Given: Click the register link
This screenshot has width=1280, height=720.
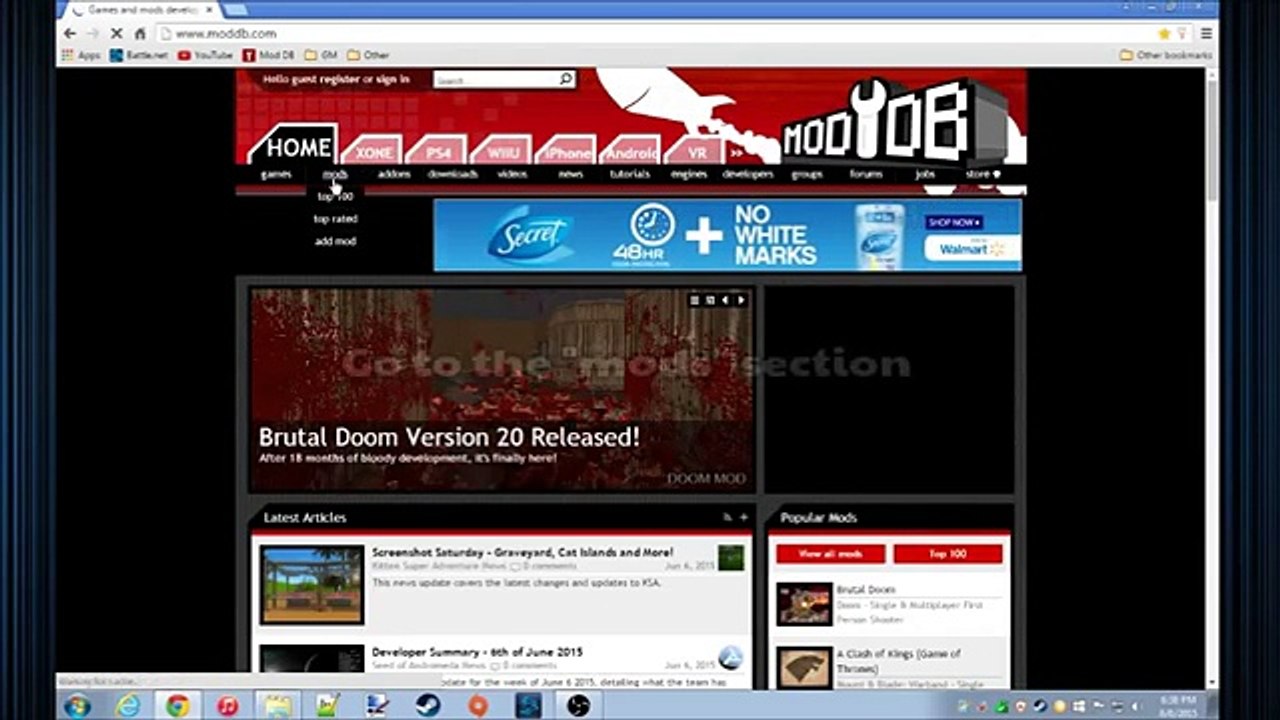Looking at the screenshot, I should pos(340,79).
